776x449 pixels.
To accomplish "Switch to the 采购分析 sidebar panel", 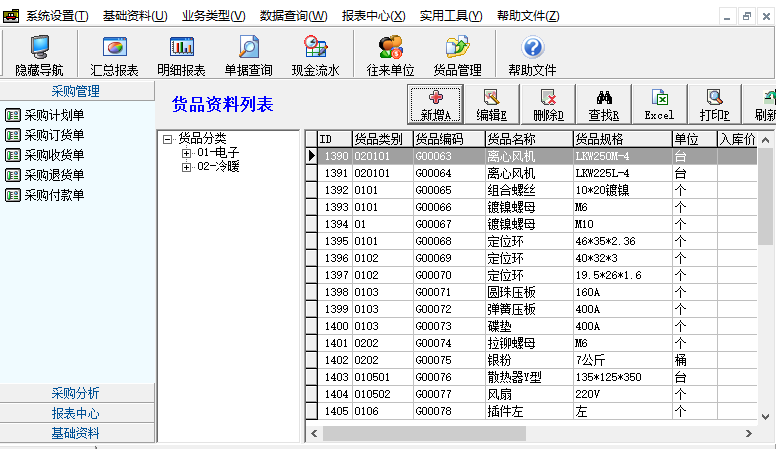I will pos(76,393).
